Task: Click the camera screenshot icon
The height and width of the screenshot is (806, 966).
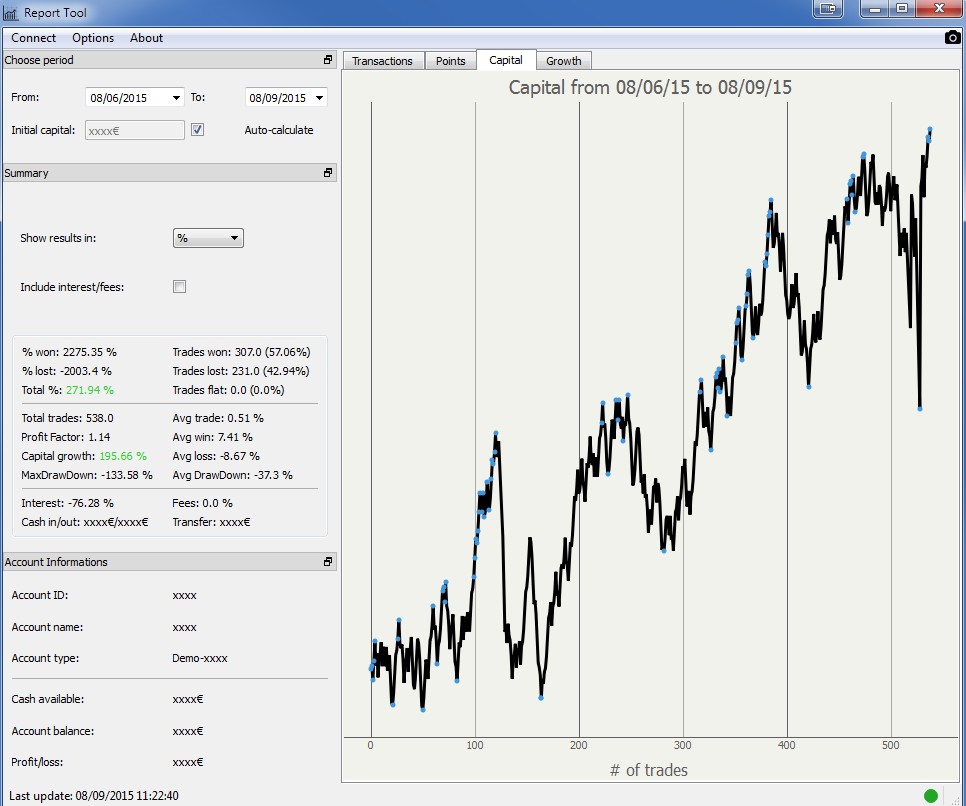Action: (952, 38)
